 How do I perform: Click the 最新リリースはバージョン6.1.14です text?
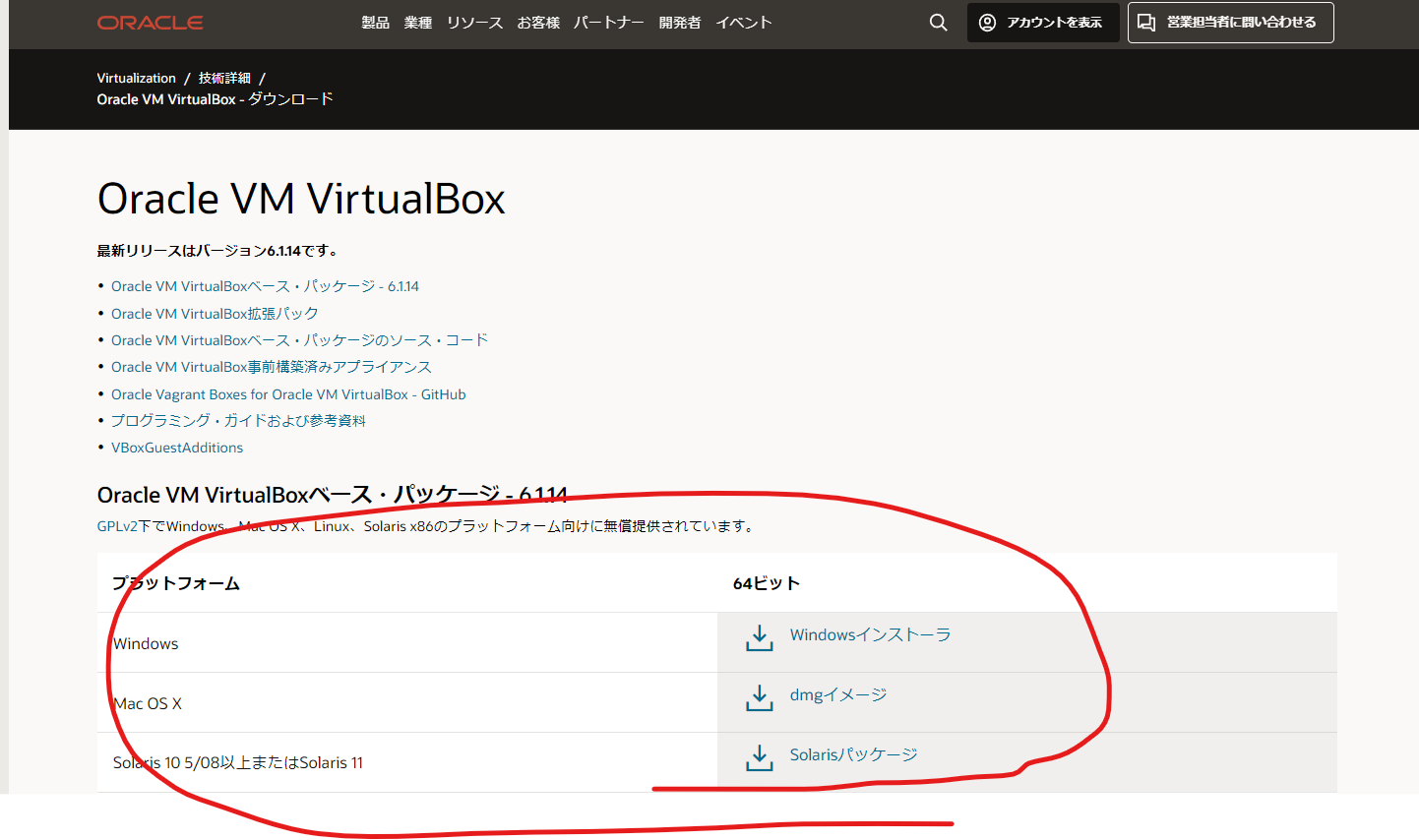tap(218, 251)
